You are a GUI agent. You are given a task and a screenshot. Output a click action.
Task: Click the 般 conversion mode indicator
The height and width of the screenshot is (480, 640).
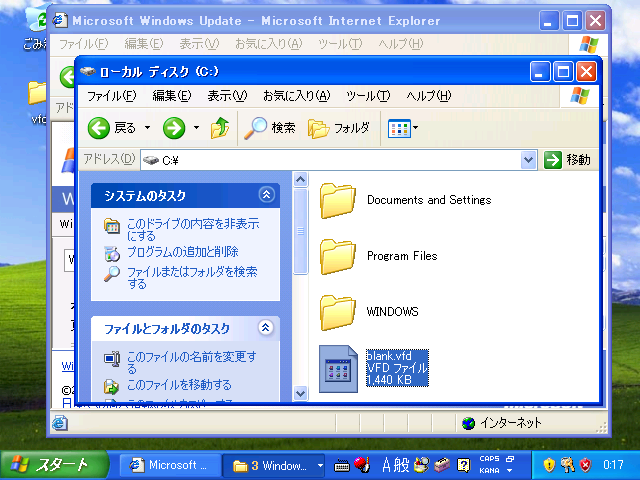click(402, 464)
